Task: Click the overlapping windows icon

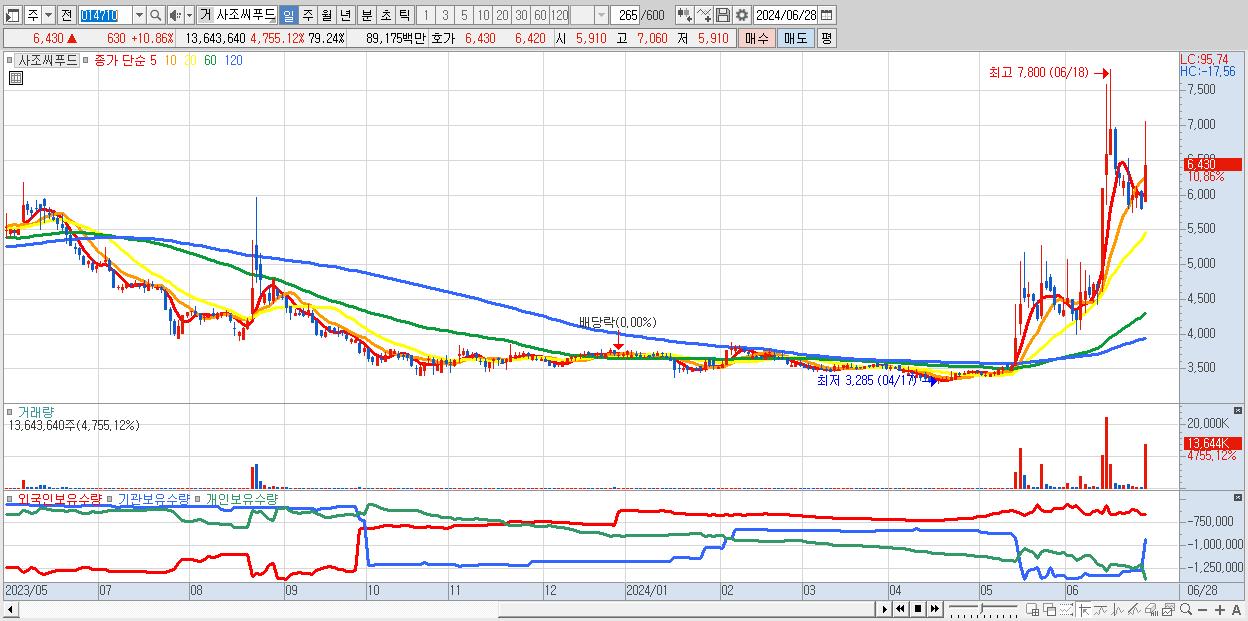Action: coord(1049,609)
